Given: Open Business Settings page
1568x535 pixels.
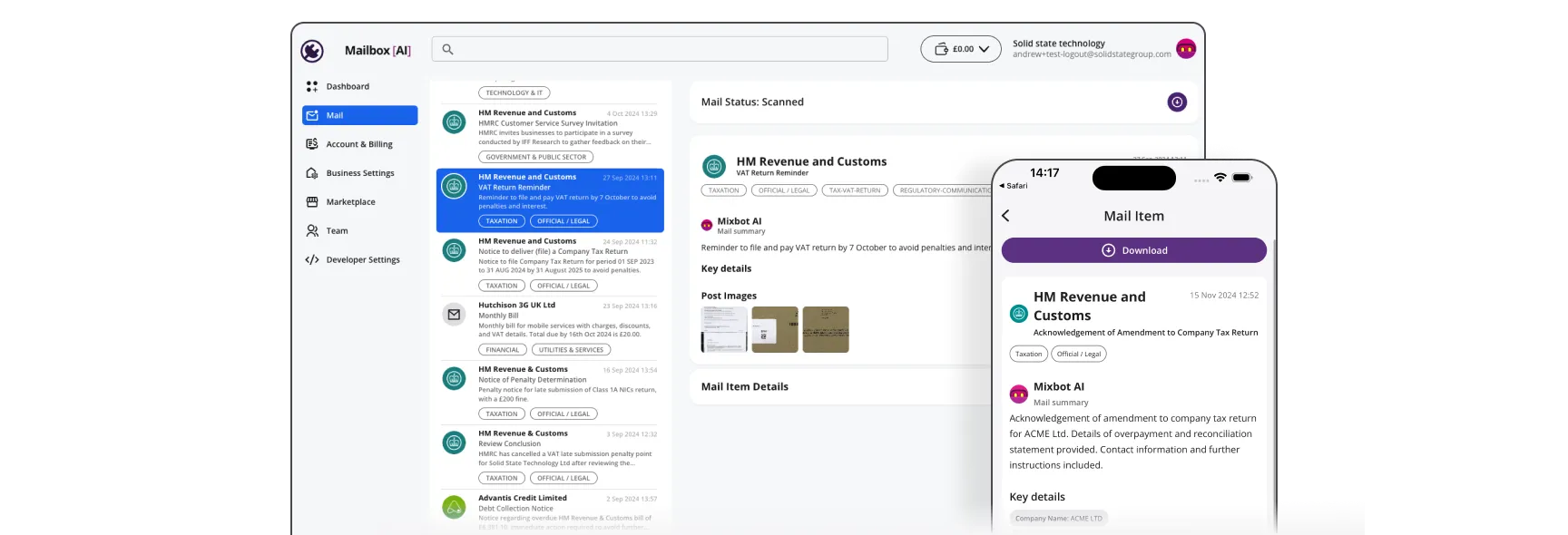Looking at the screenshot, I should (359, 173).
